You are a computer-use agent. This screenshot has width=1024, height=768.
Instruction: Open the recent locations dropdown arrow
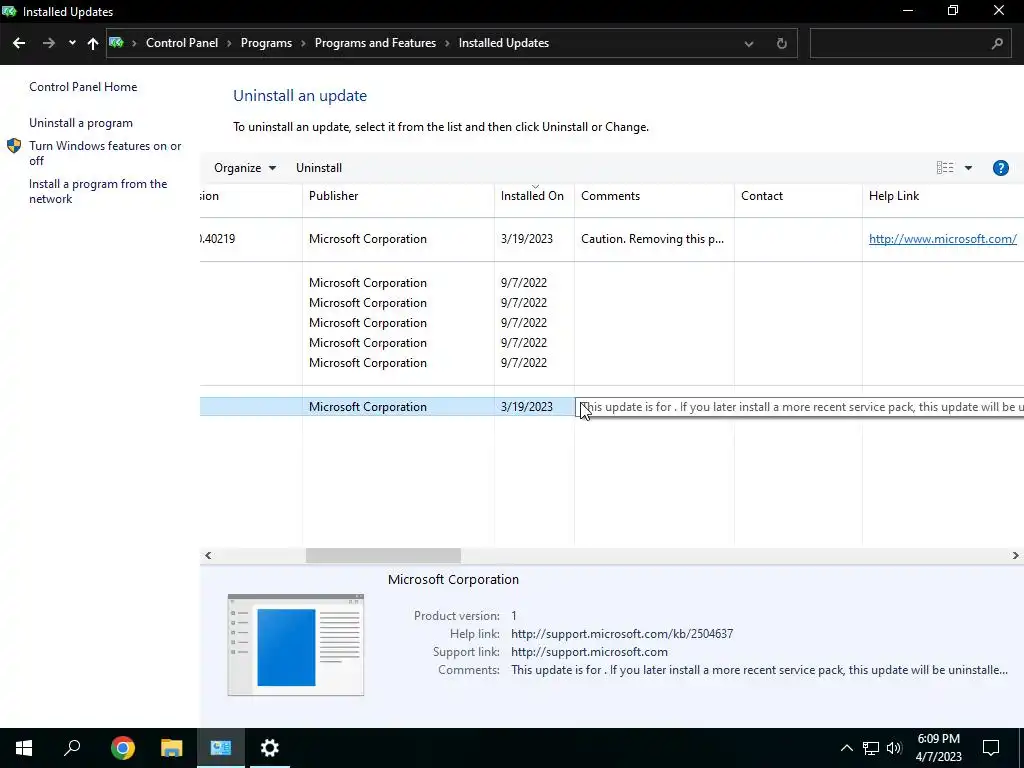(72, 43)
